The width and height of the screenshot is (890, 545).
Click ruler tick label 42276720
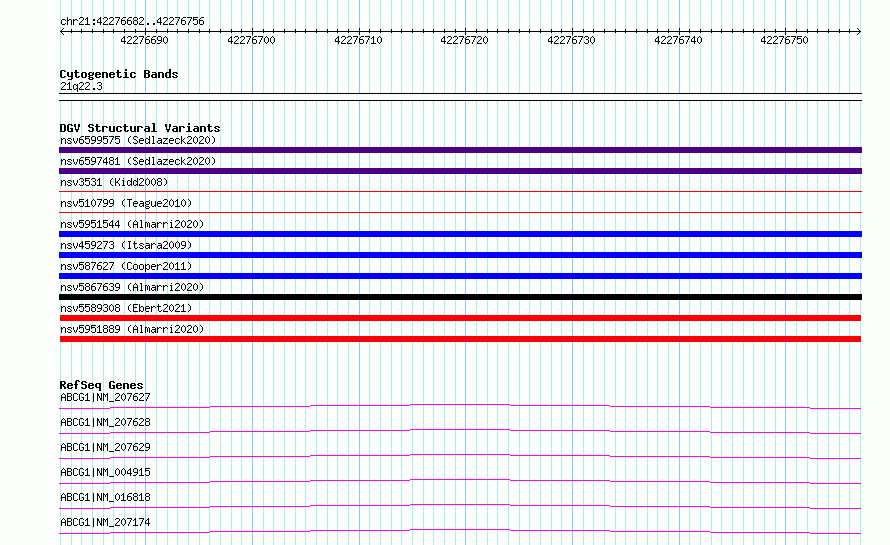click(464, 40)
